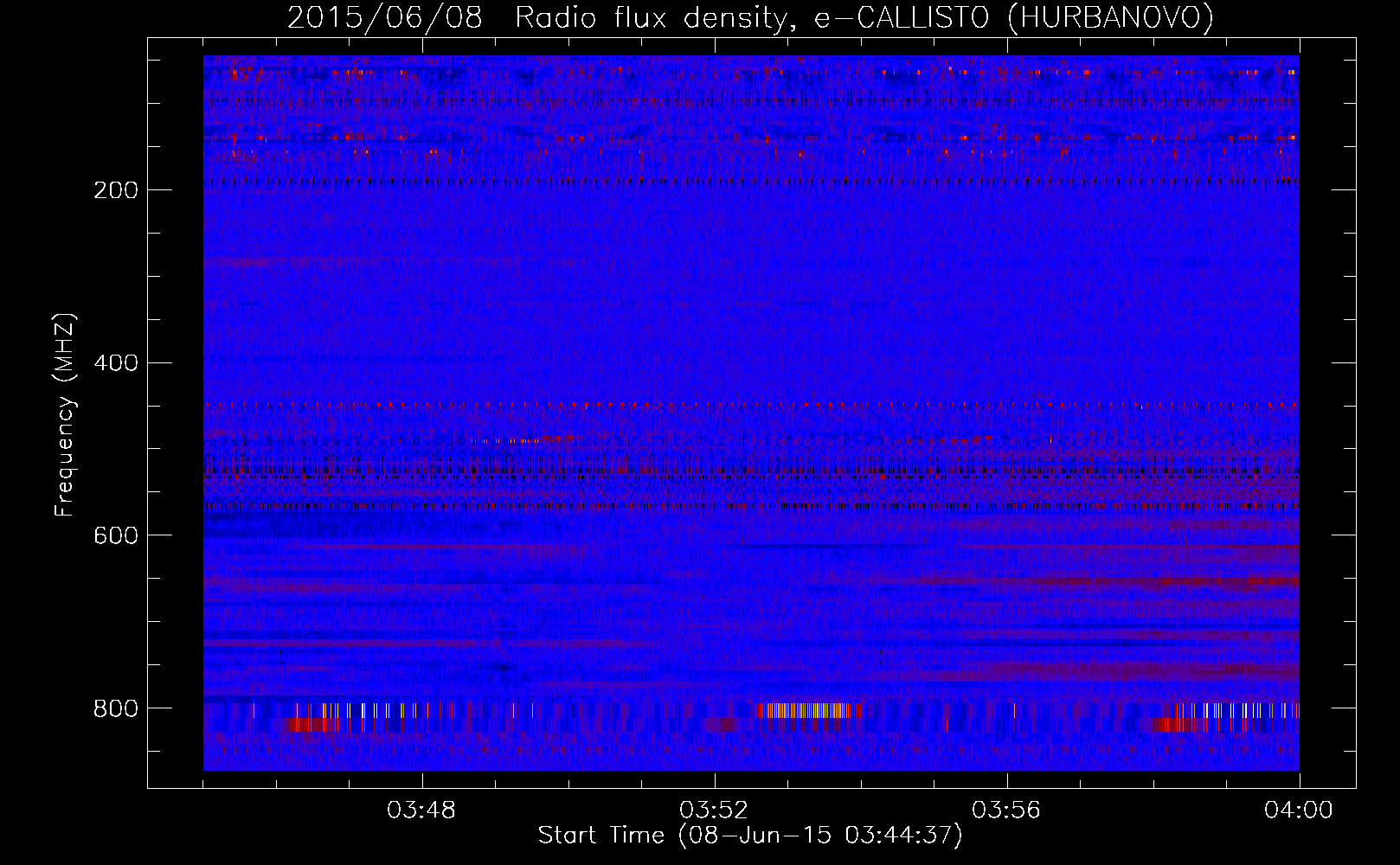Click the 04:00 time tick label
1400x865 pixels.
coord(1299,811)
